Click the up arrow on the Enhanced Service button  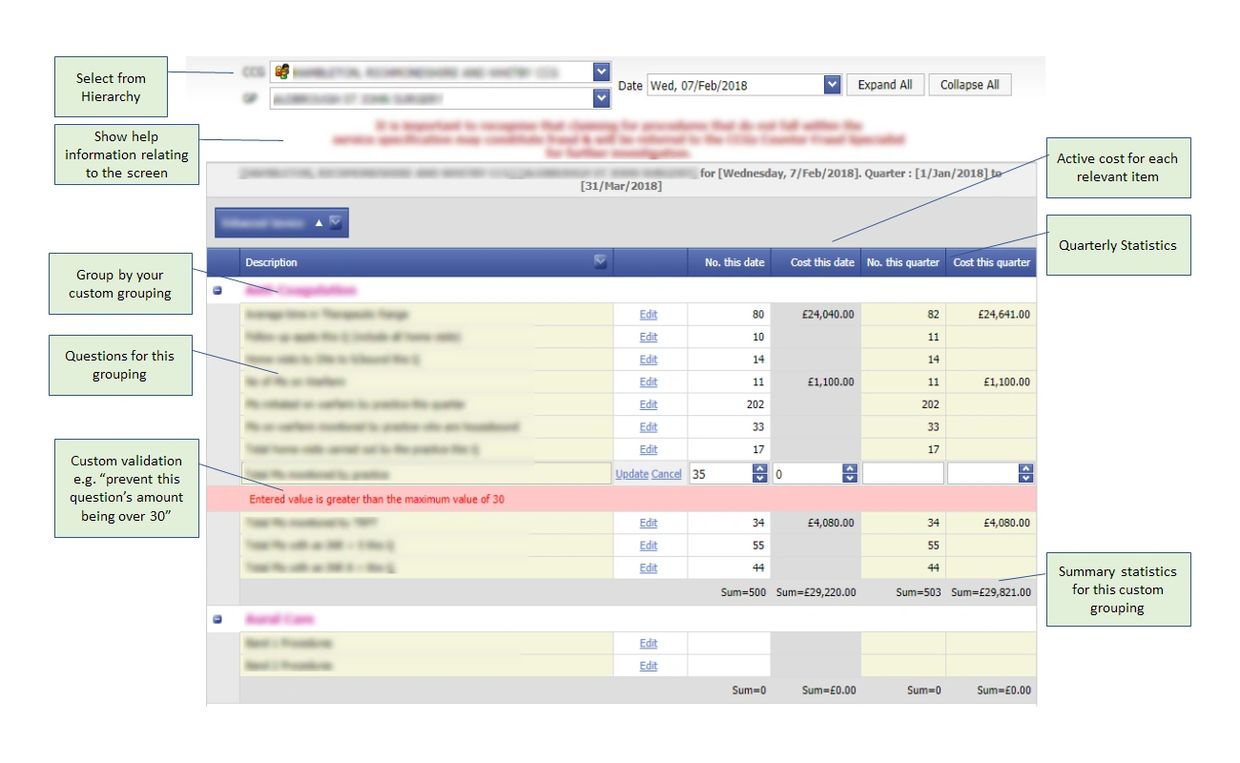319,222
